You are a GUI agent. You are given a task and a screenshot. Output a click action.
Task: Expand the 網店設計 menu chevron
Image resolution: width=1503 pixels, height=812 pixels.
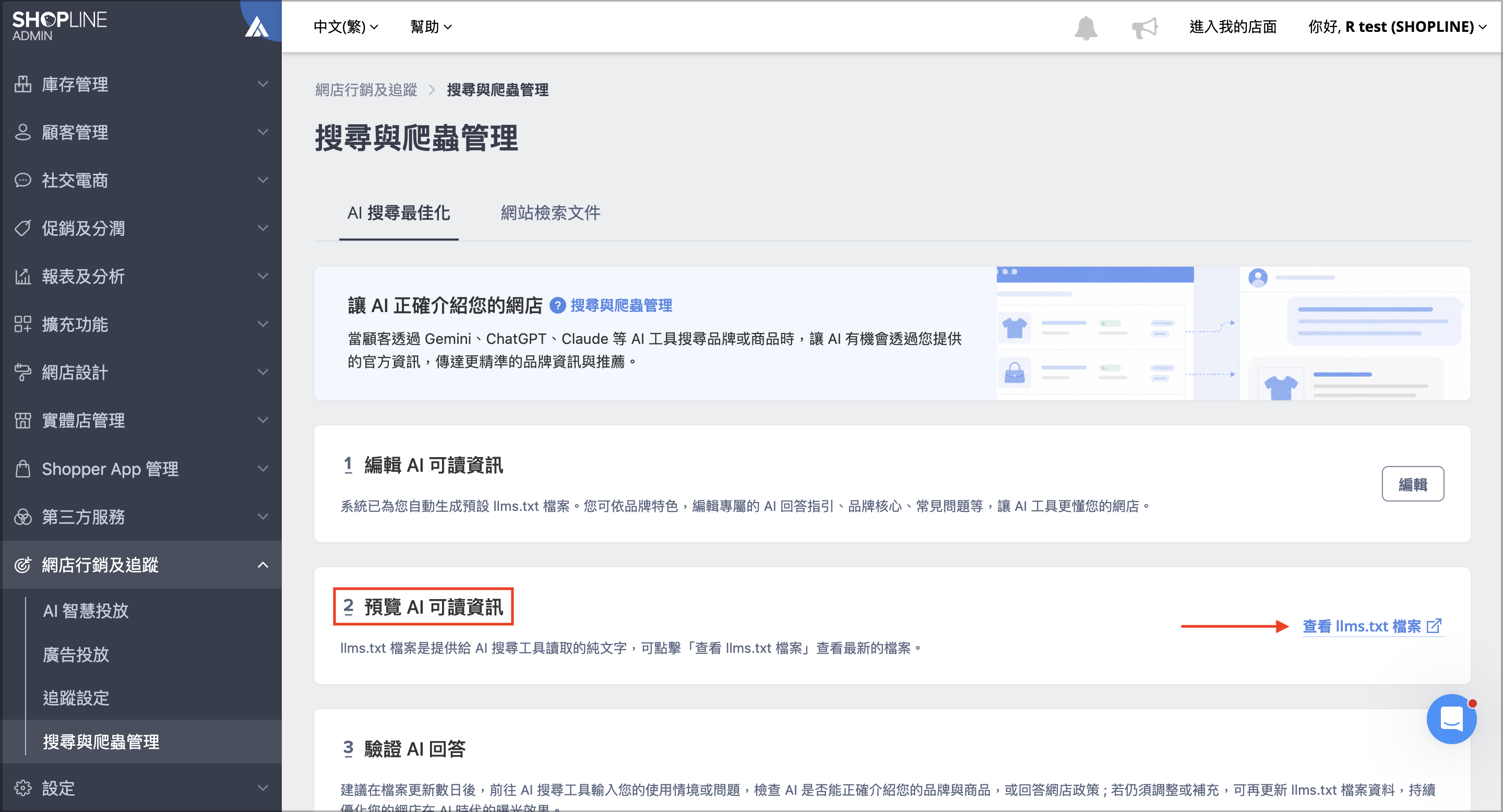click(263, 372)
